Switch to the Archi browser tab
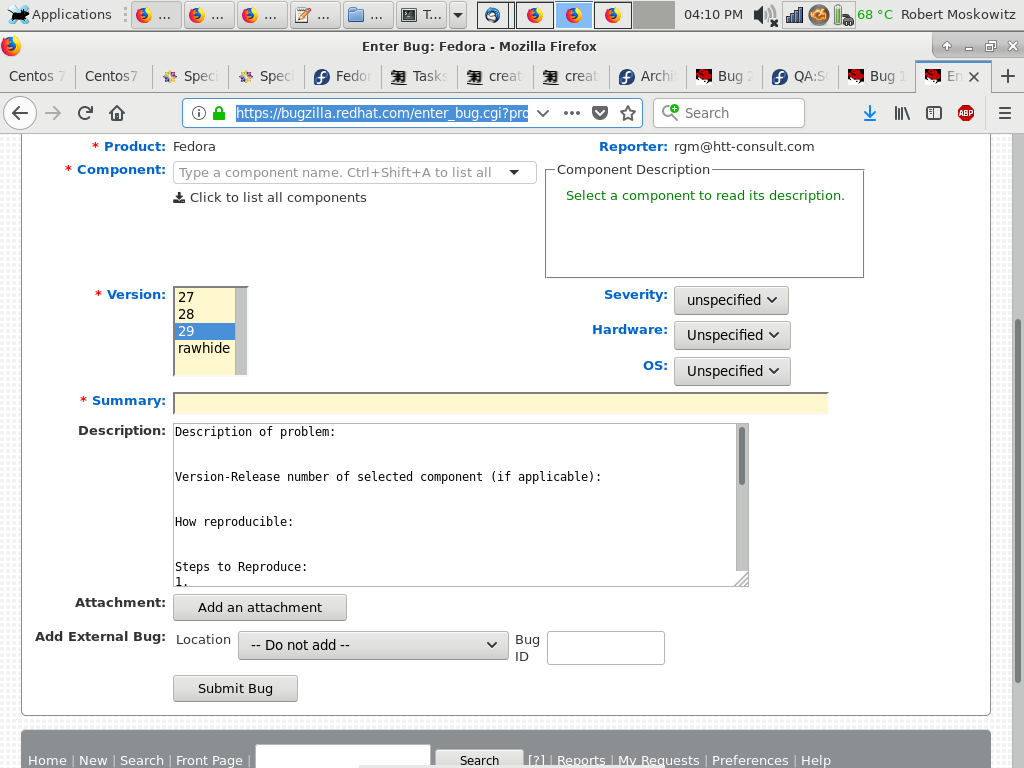This screenshot has height=768, width=1024. coord(647,76)
